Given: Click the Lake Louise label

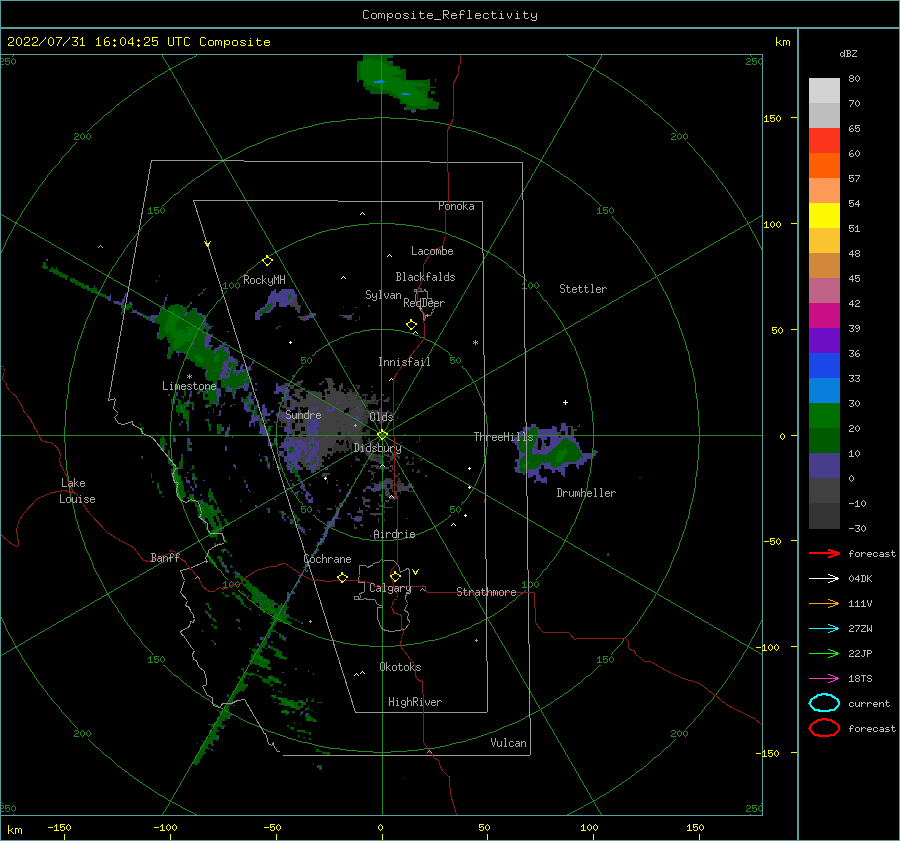Looking at the screenshot, I should (77, 491).
